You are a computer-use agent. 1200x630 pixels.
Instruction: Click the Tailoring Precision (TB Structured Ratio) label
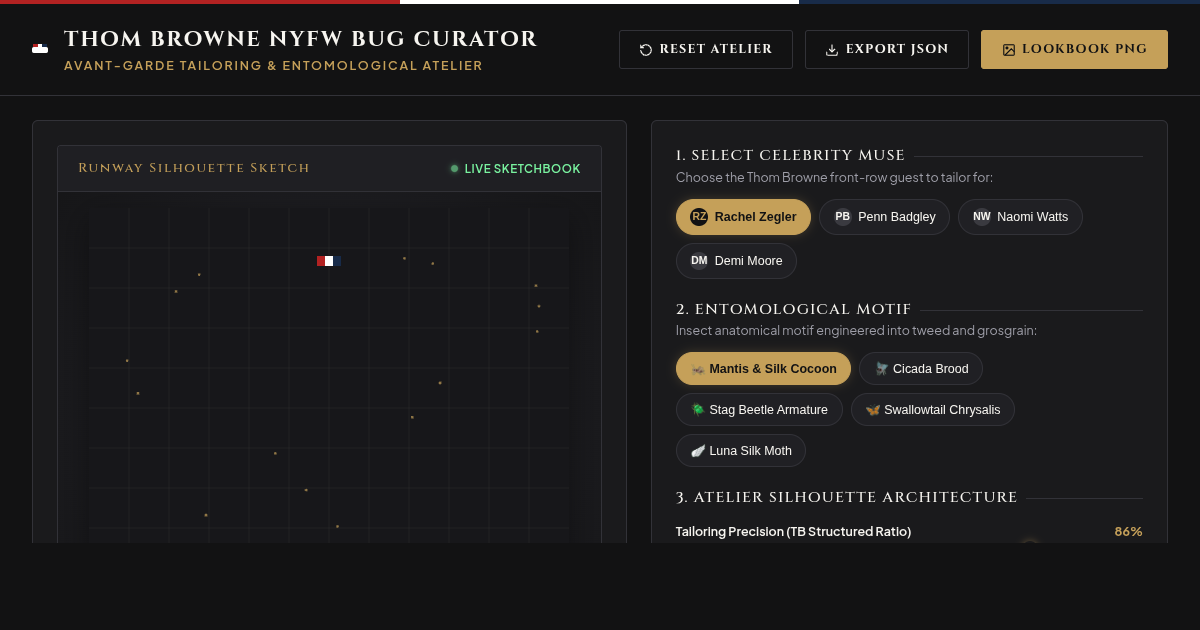pos(793,532)
